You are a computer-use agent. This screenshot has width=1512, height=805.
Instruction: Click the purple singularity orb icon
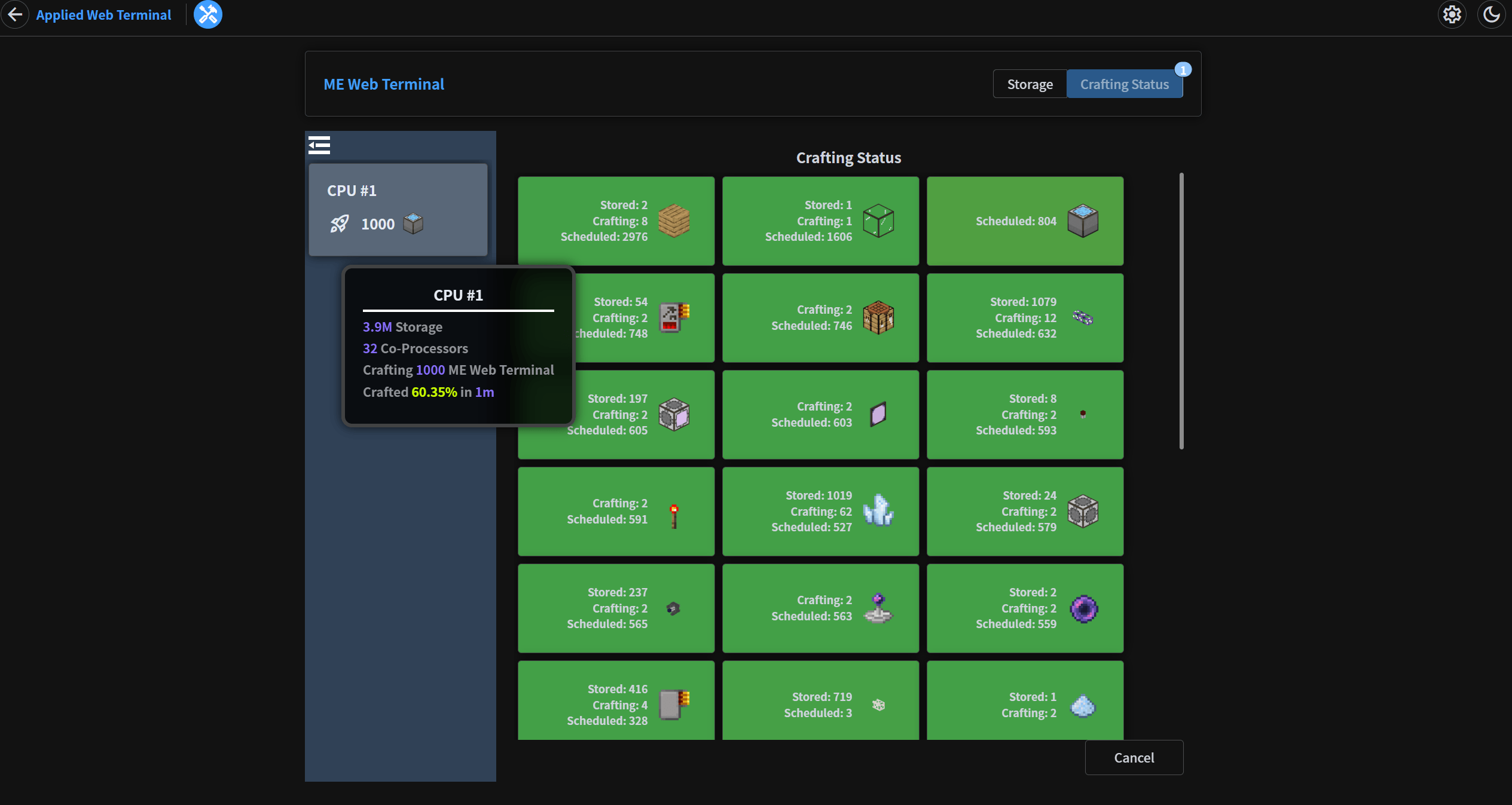point(1083,609)
